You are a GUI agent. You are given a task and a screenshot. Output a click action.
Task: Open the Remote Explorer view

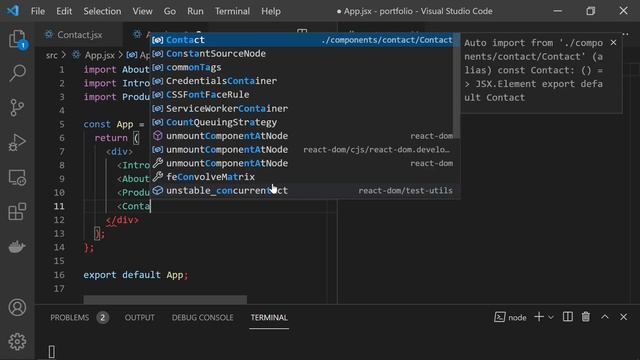17,178
